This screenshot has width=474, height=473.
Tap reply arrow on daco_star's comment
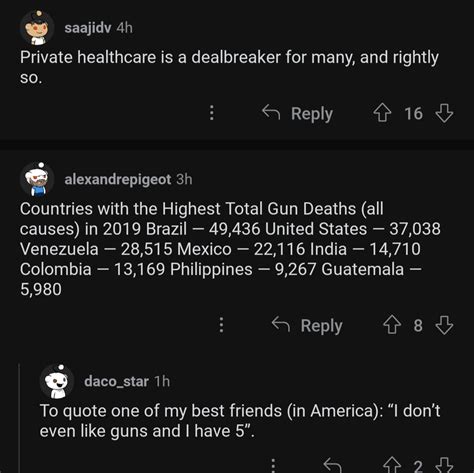point(333,465)
